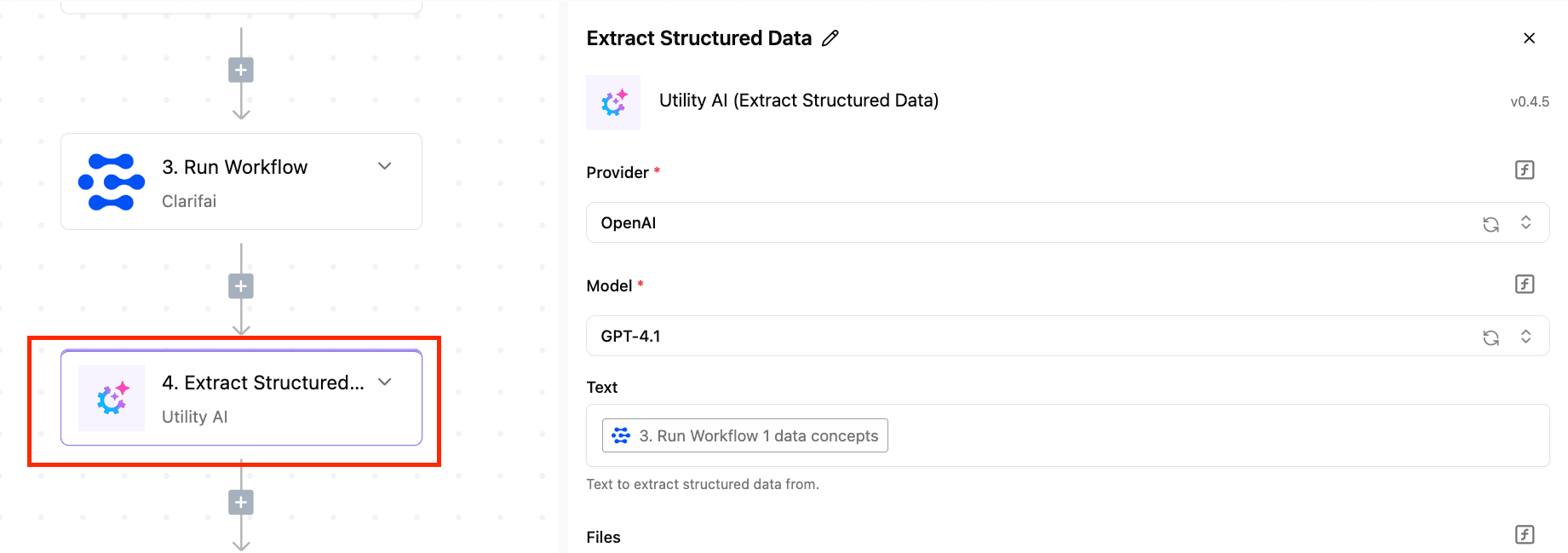Toggle dynamic value mode for Files
The image size is (1568, 553).
pyautogui.click(x=1525, y=534)
